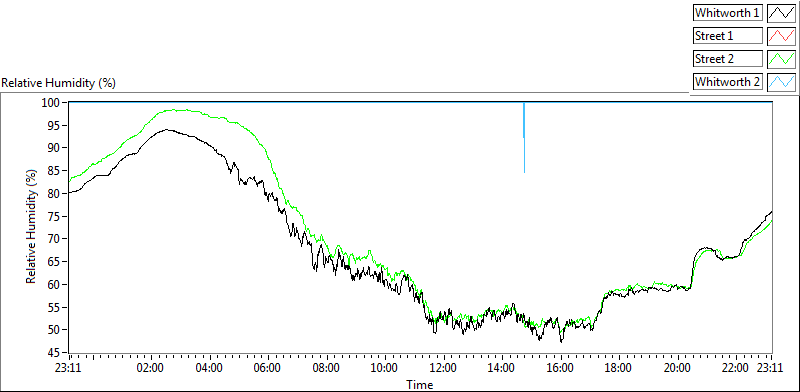Click the 18:00 time tick label

pos(619,367)
